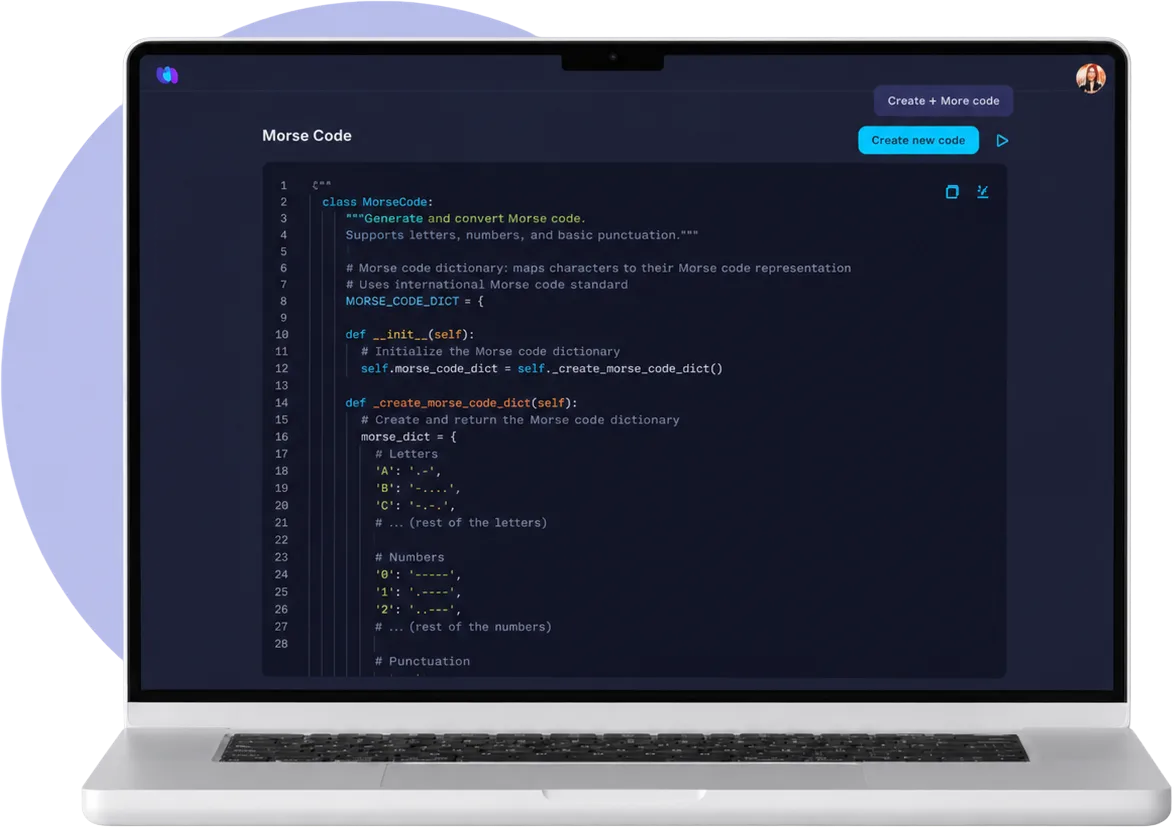This screenshot has height=827, width=1174.
Task: Click the '0' Morse entry line
Action: [417, 575]
